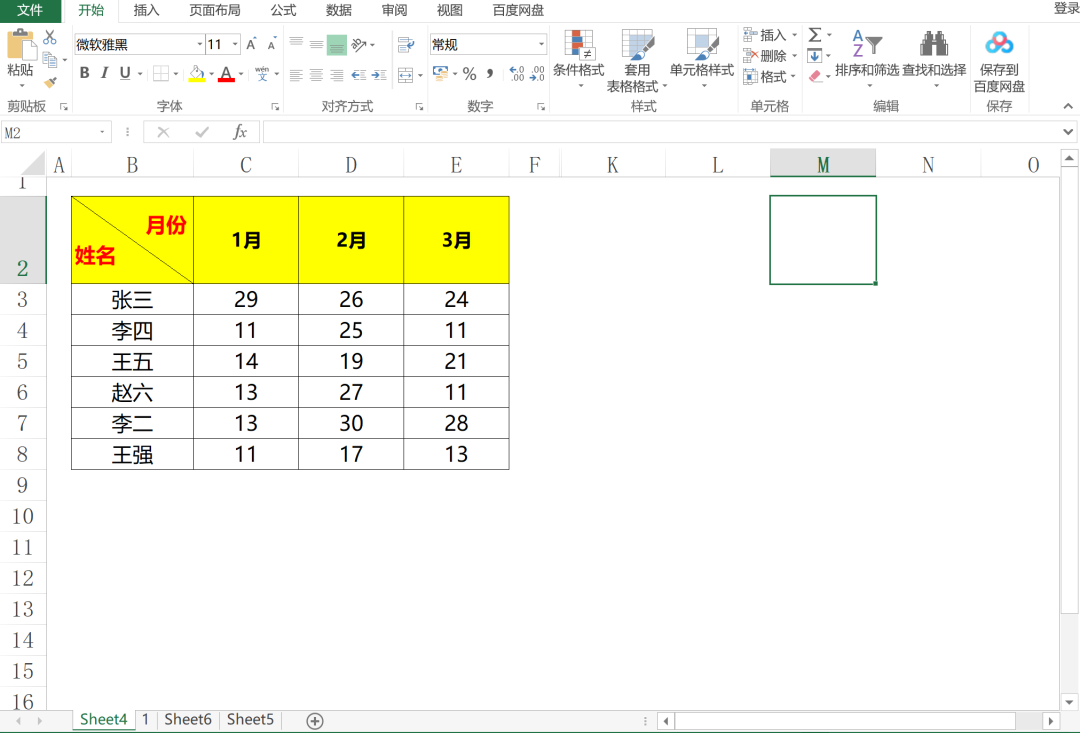Screen dimensions: 1080x733
Task: Expand 单元格样式 dropdown
Action: pyautogui.click(x=704, y=86)
